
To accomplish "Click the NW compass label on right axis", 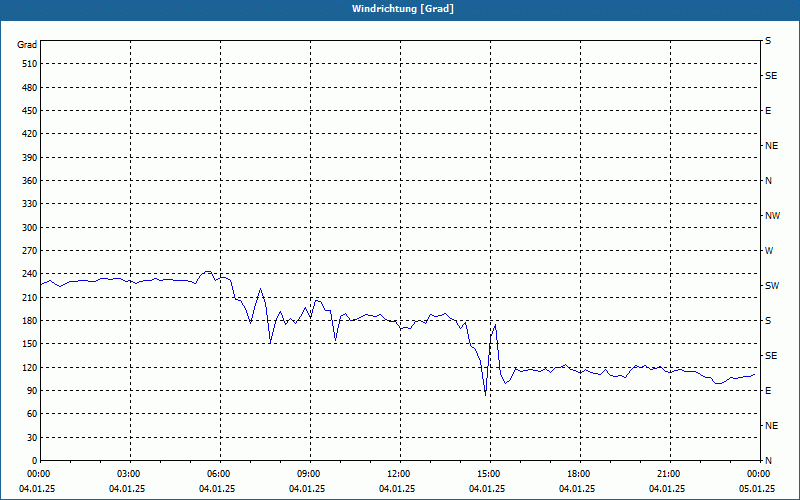I will tap(772, 216).
